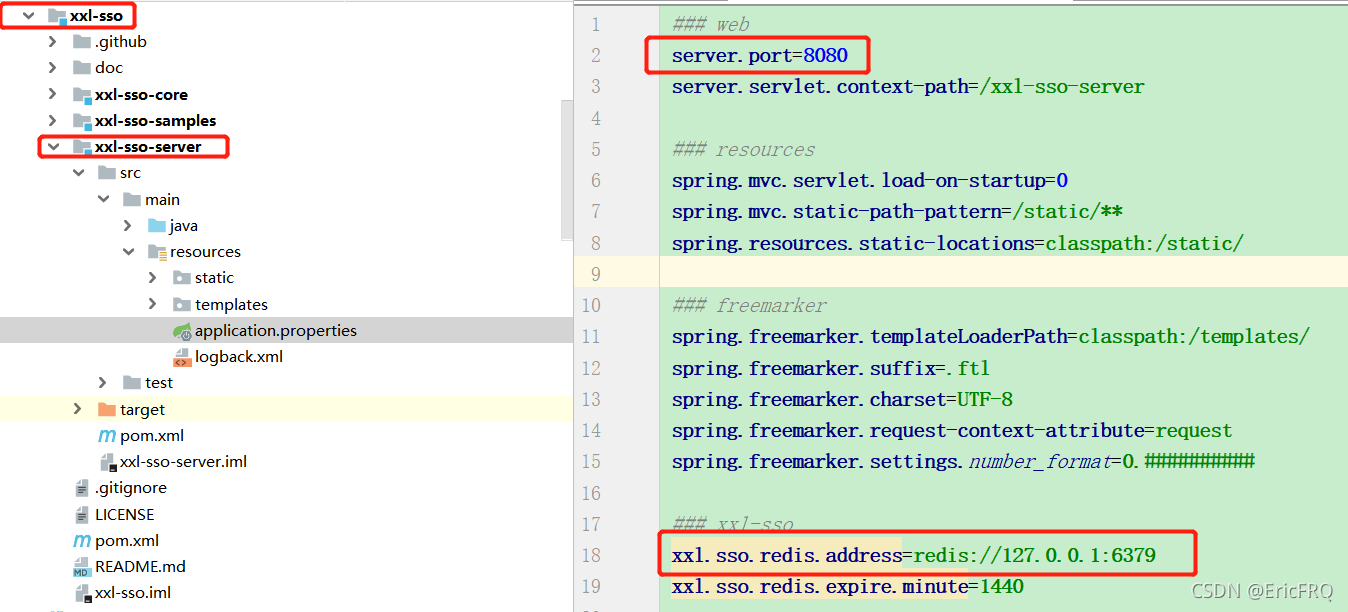
Task: Expand the java source folder
Action: coord(128,226)
